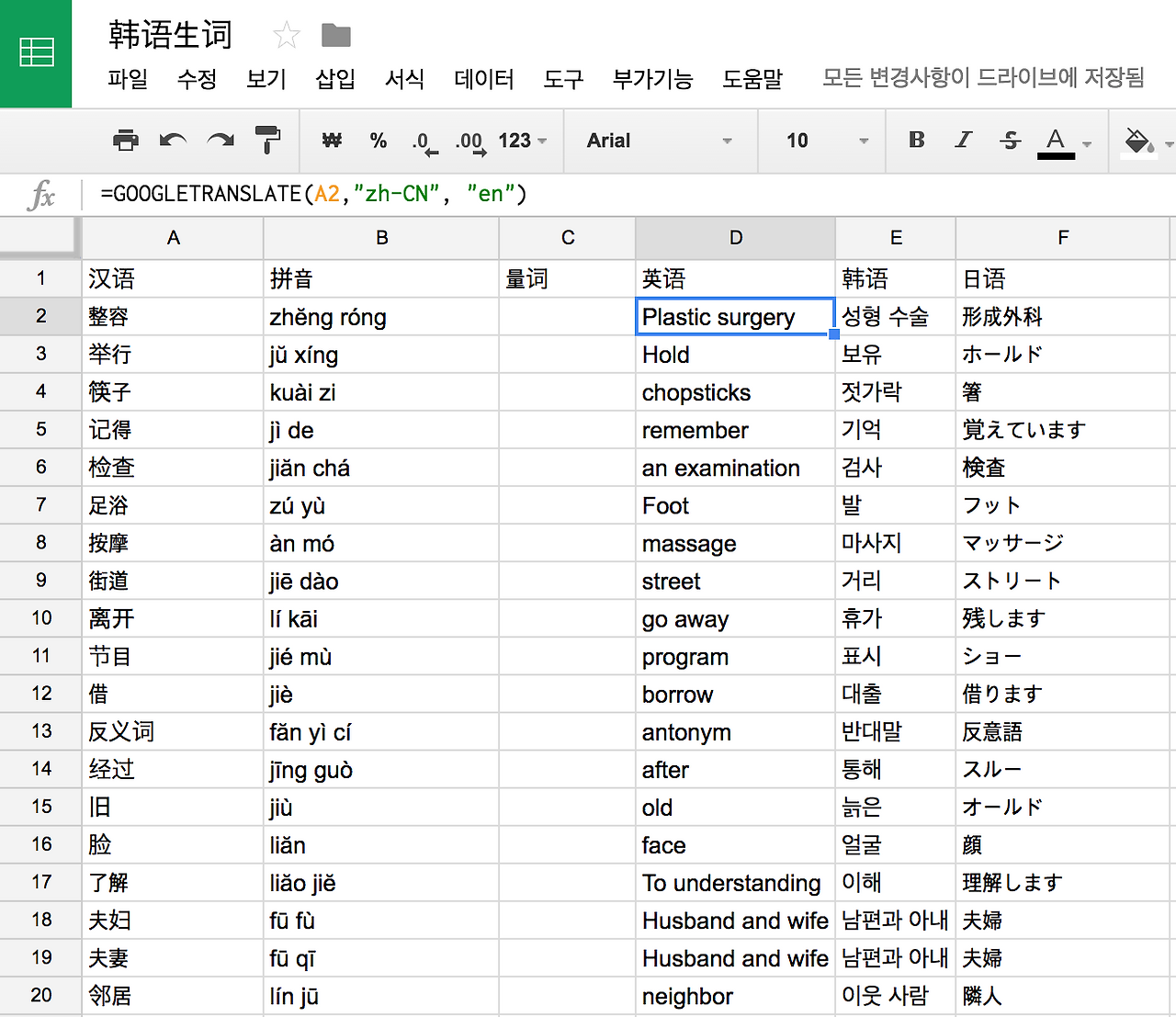Viewport: 1176px width, 1017px height.
Task: Click cell containing Plastic surgery
Action: (x=735, y=316)
